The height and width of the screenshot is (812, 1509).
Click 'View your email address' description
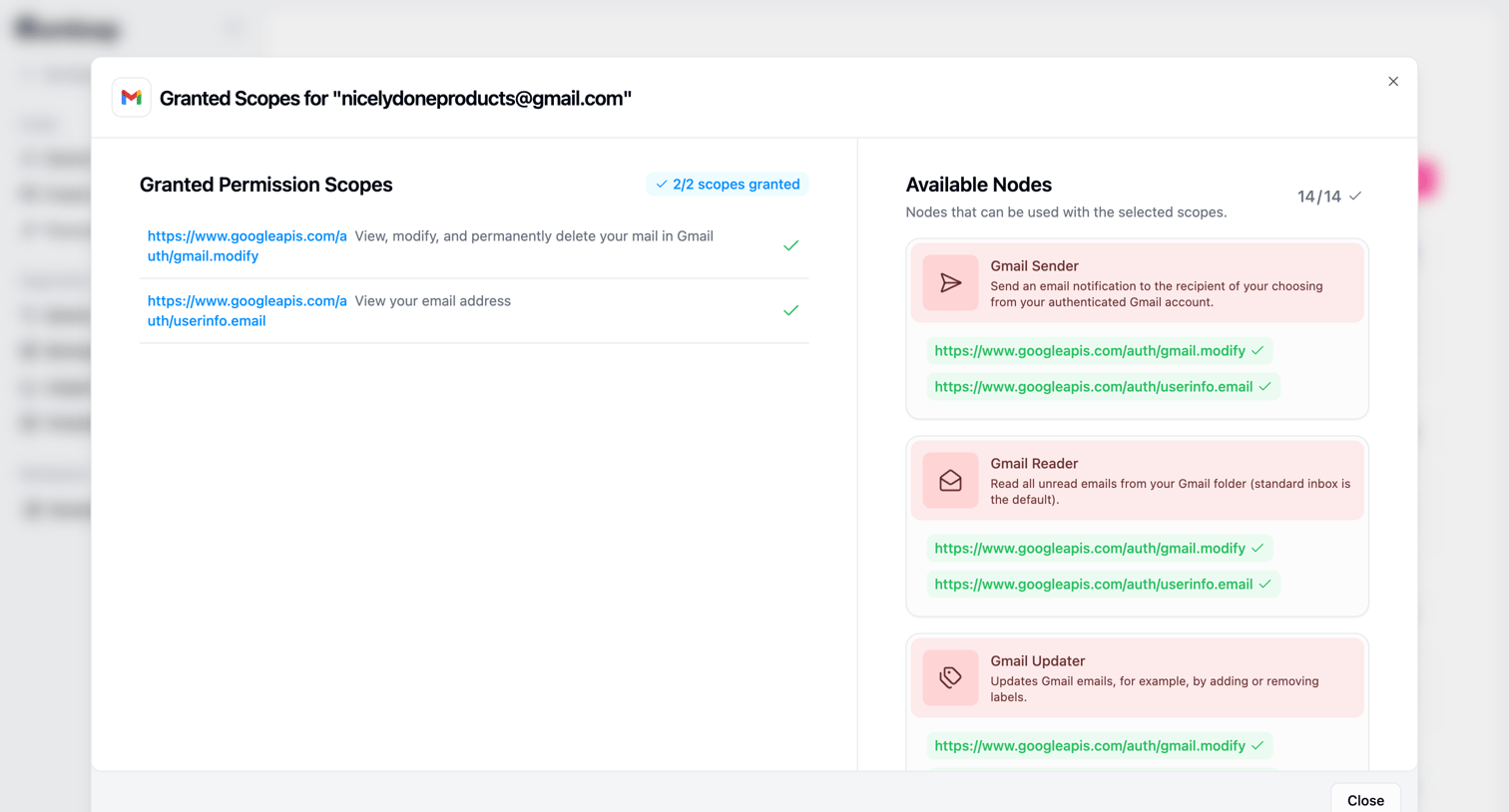pyautogui.click(x=432, y=301)
